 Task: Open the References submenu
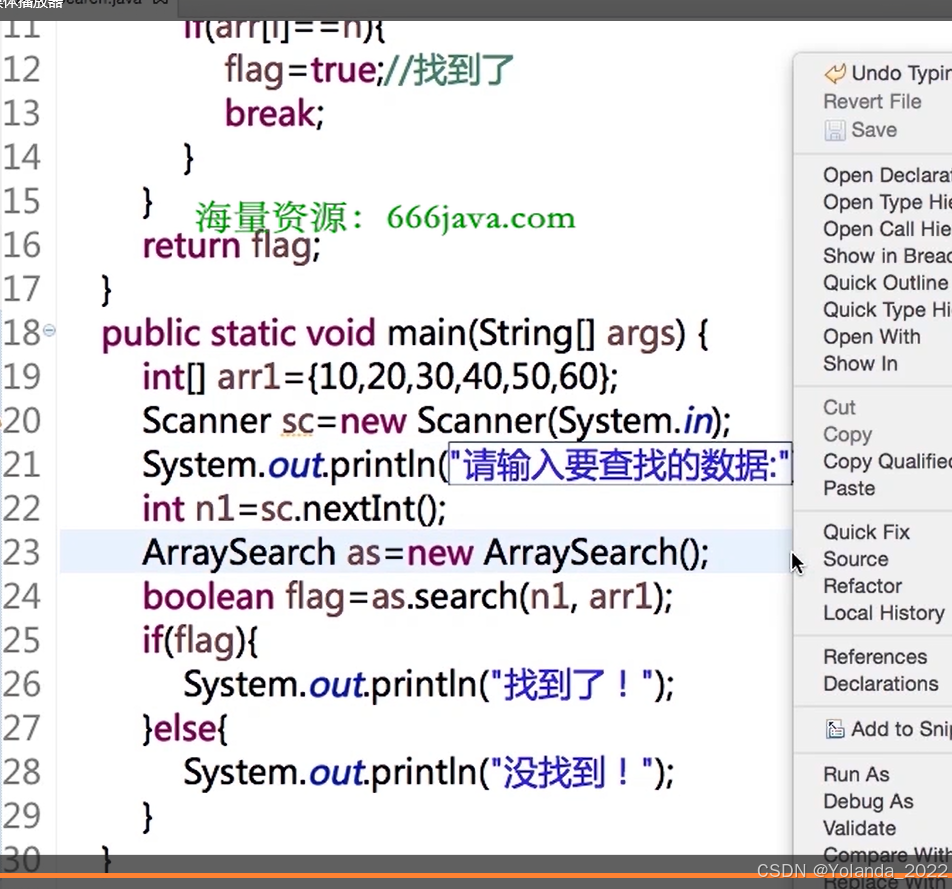[875, 656]
